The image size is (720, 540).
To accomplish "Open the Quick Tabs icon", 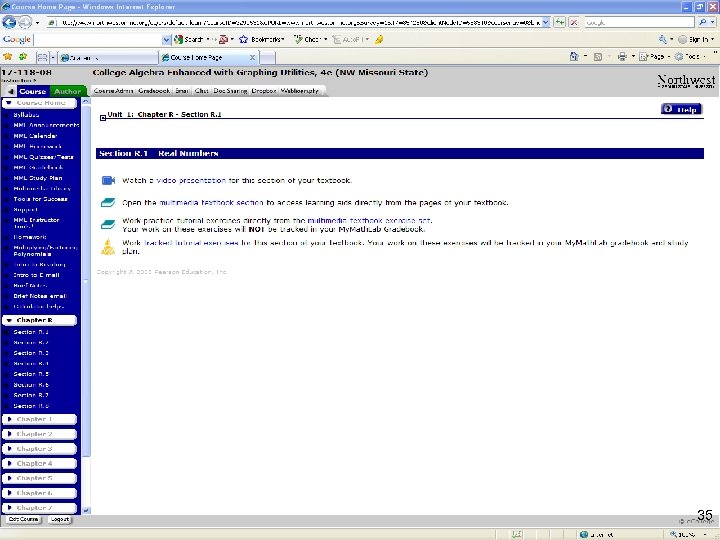I will pyautogui.click(x=42, y=57).
